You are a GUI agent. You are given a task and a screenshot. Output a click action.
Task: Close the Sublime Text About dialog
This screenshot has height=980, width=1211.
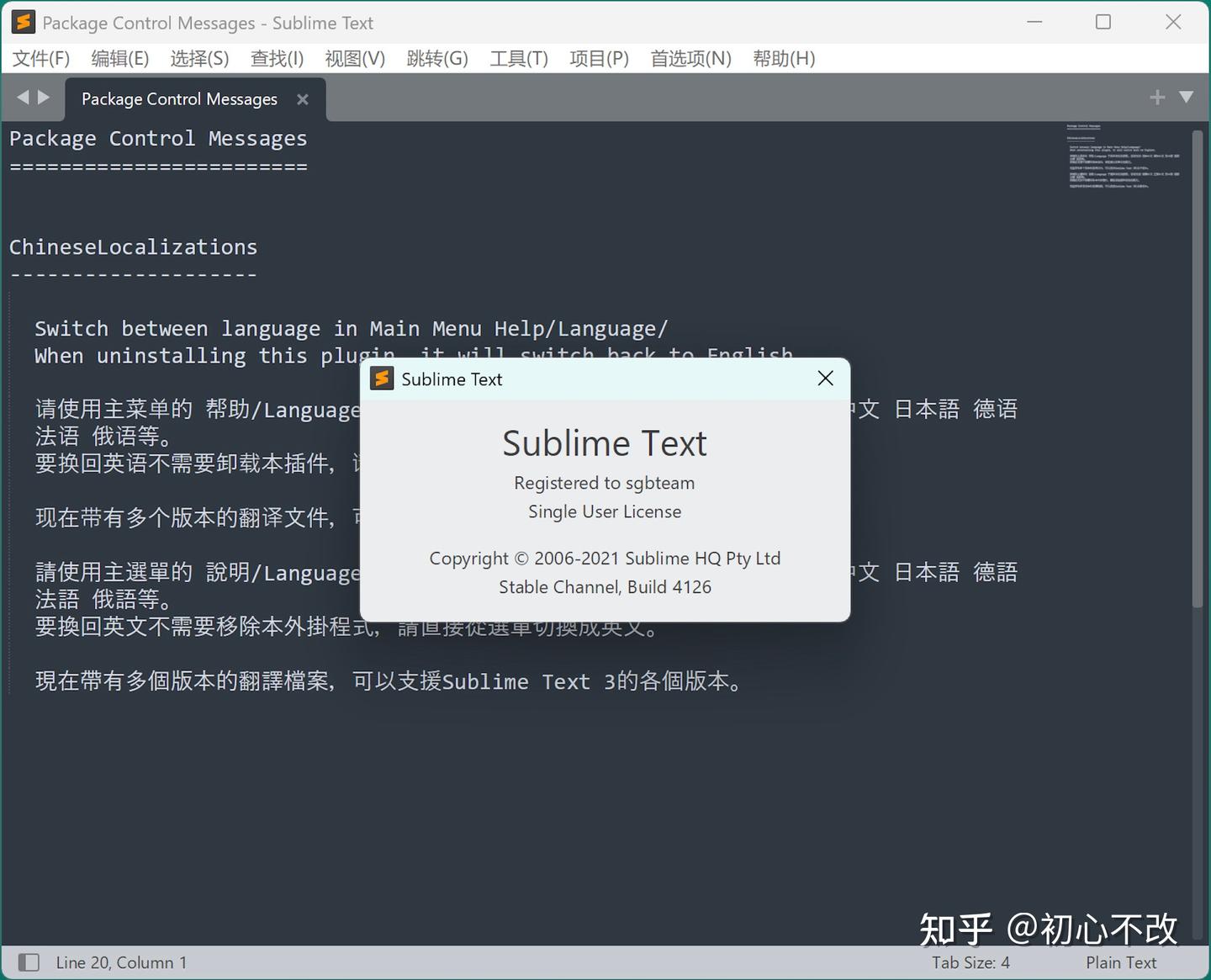click(824, 379)
